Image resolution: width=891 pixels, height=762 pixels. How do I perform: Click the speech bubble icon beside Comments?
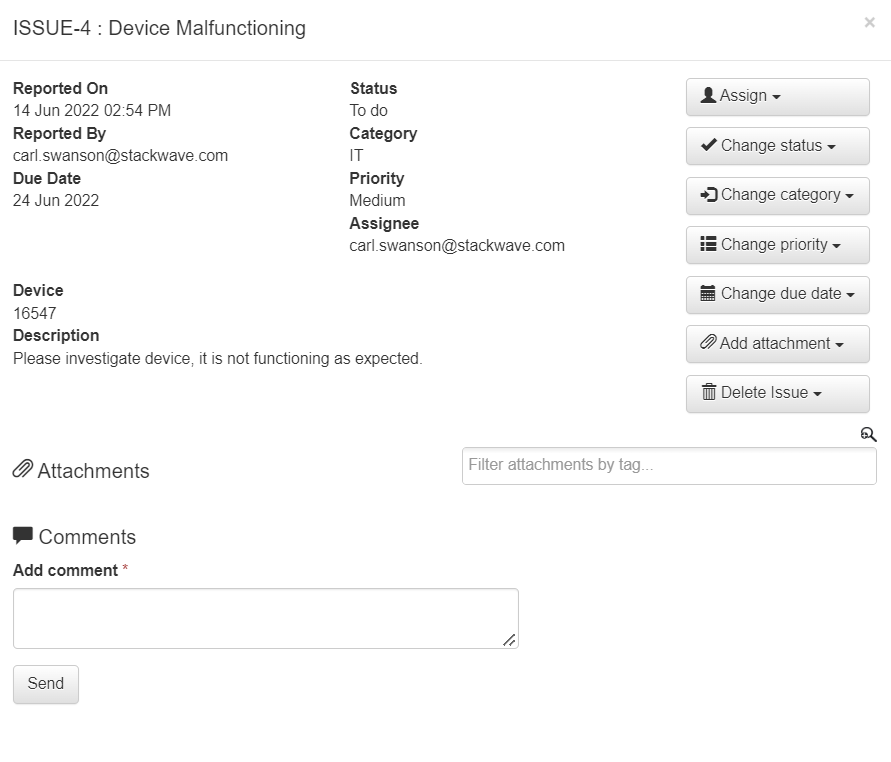tap(23, 536)
